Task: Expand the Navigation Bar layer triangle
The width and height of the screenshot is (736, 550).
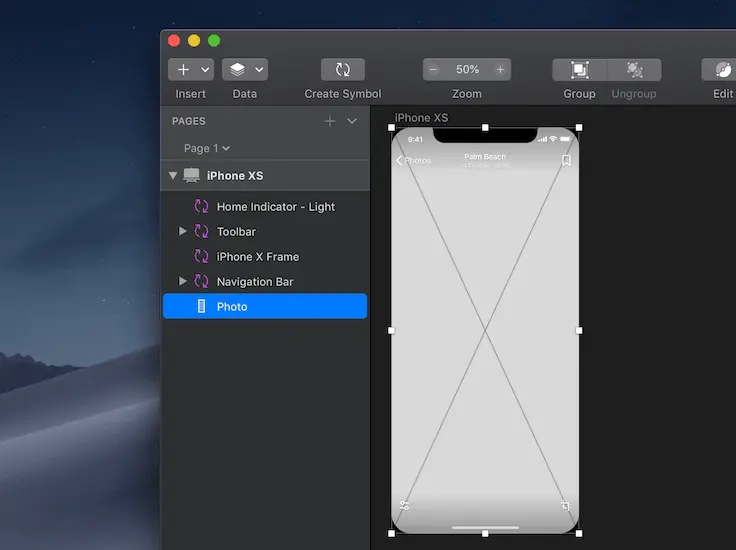Action: click(183, 281)
